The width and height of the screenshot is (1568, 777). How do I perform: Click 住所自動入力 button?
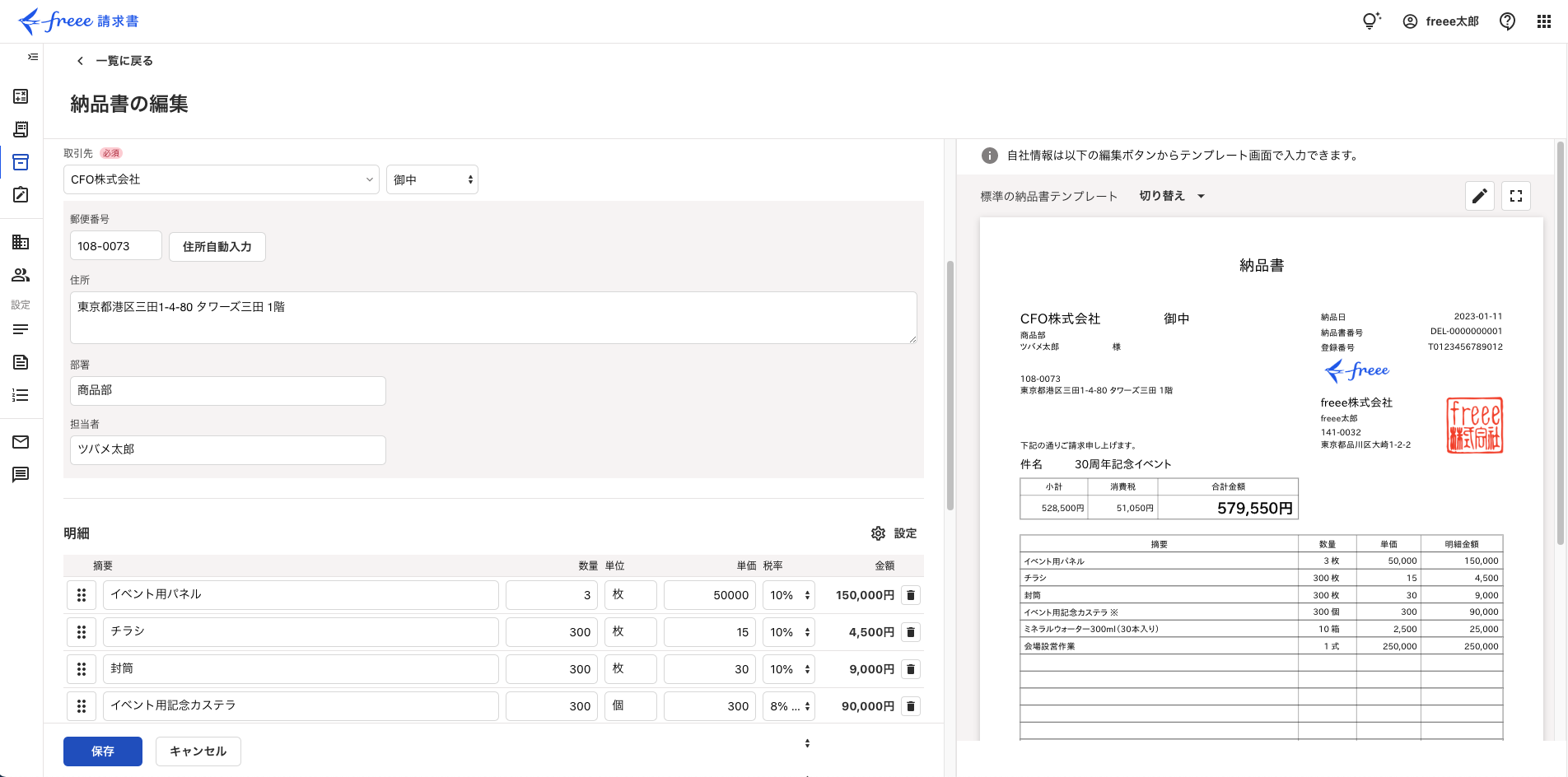pyautogui.click(x=217, y=246)
